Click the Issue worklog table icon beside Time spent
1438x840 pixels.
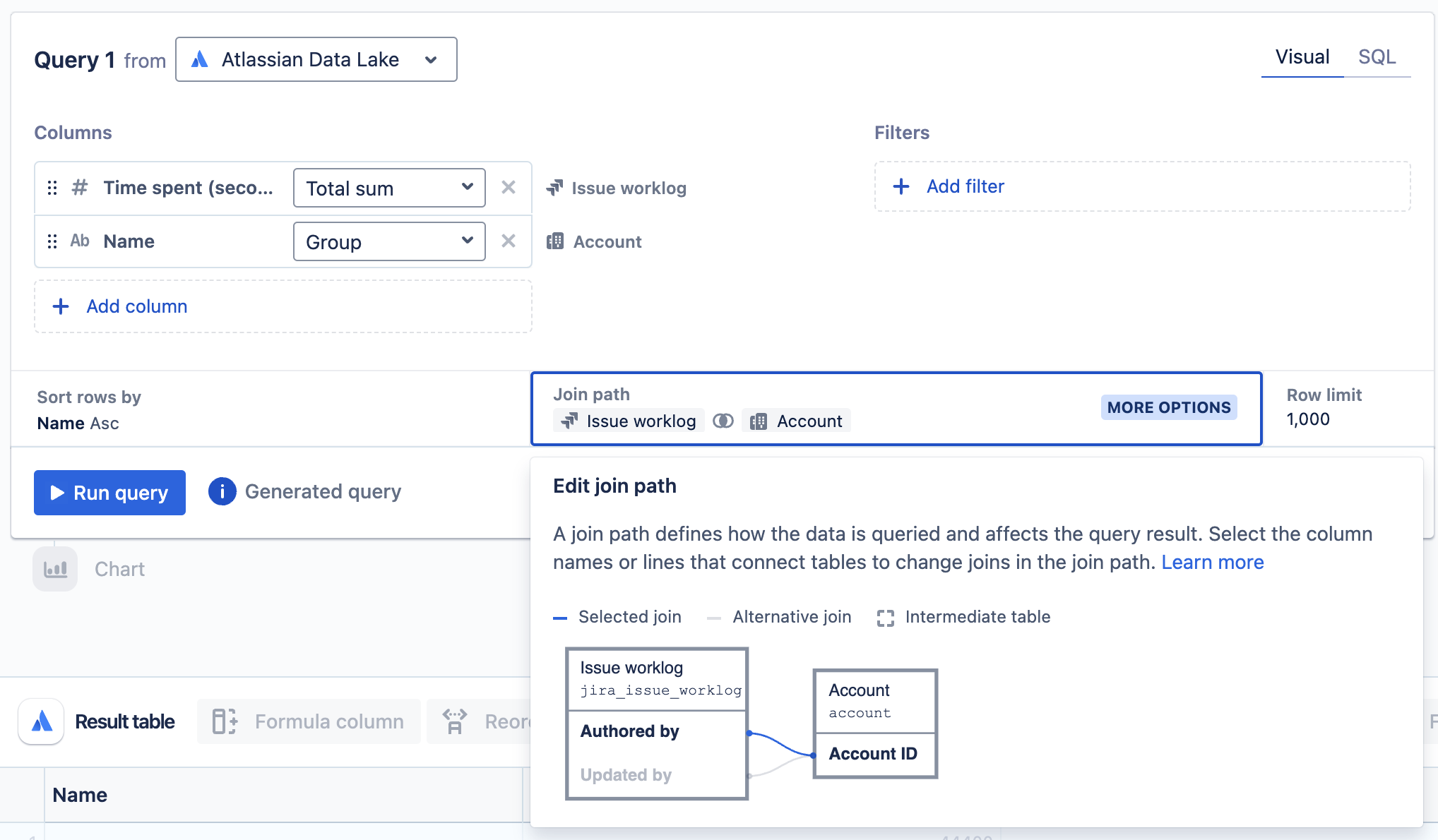click(x=556, y=188)
